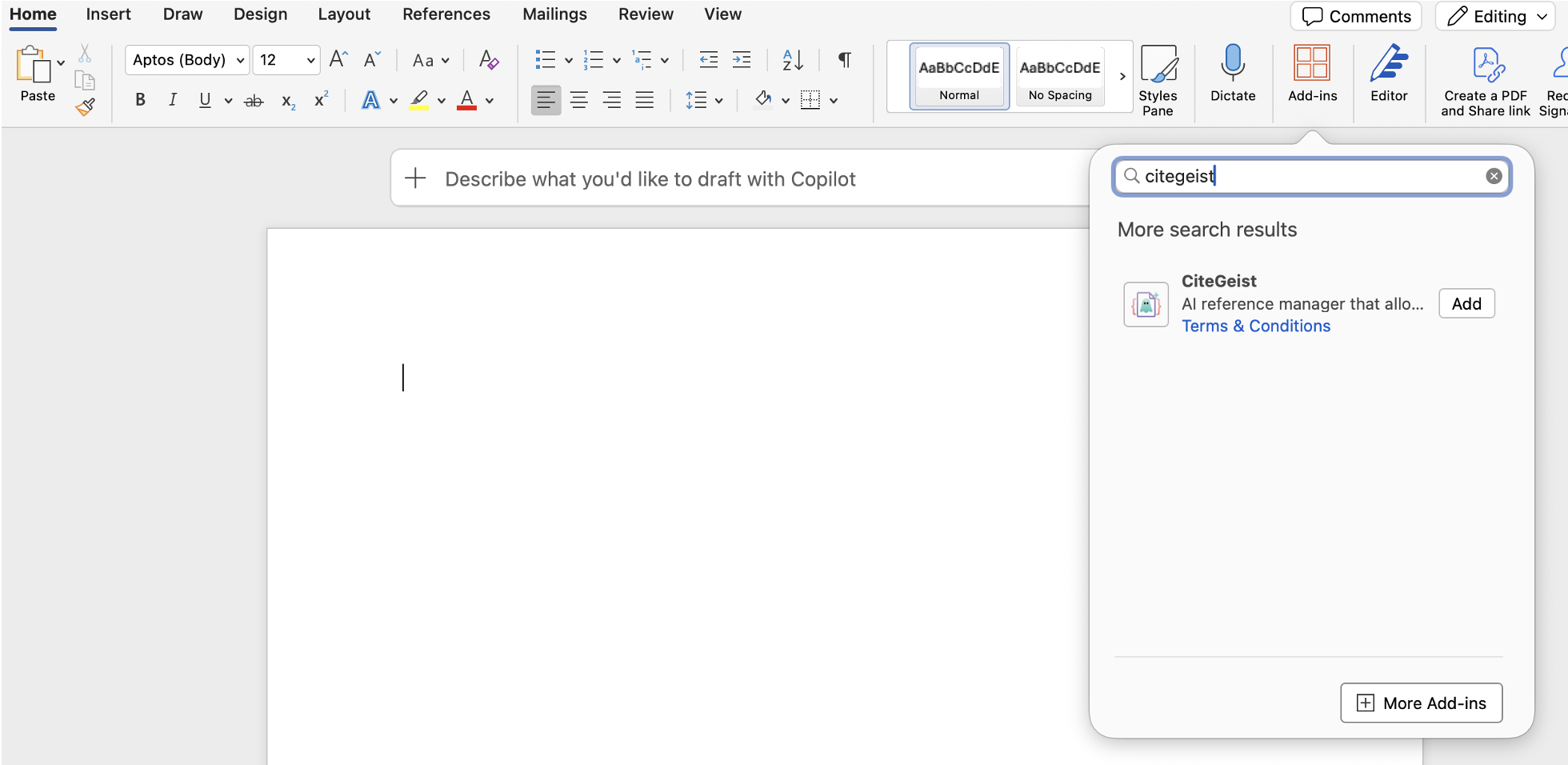
Task: Toggle show paragraph marks
Action: click(x=845, y=59)
